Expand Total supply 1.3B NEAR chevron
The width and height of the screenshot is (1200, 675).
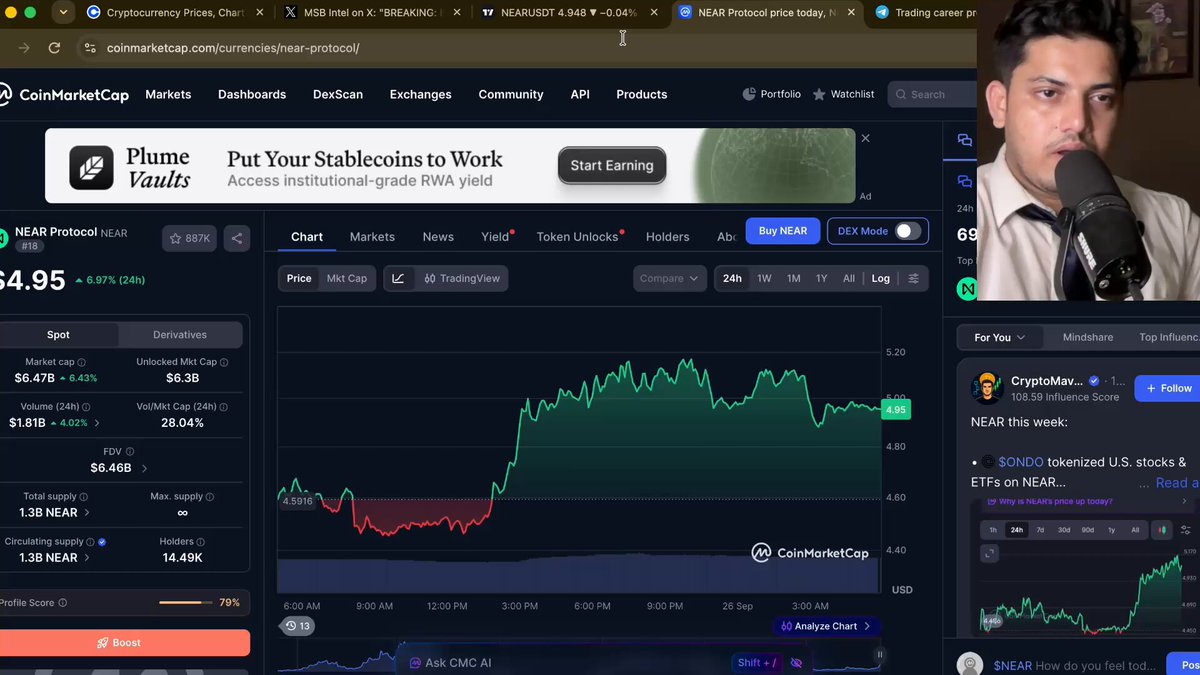(86, 513)
